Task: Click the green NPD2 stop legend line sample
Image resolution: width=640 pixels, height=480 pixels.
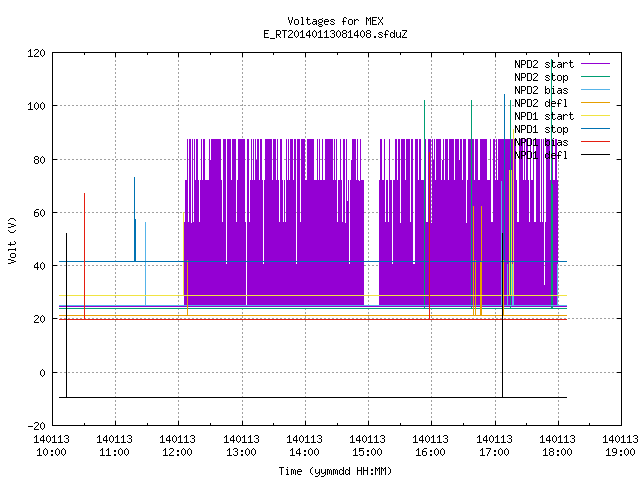Action: coord(596,77)
